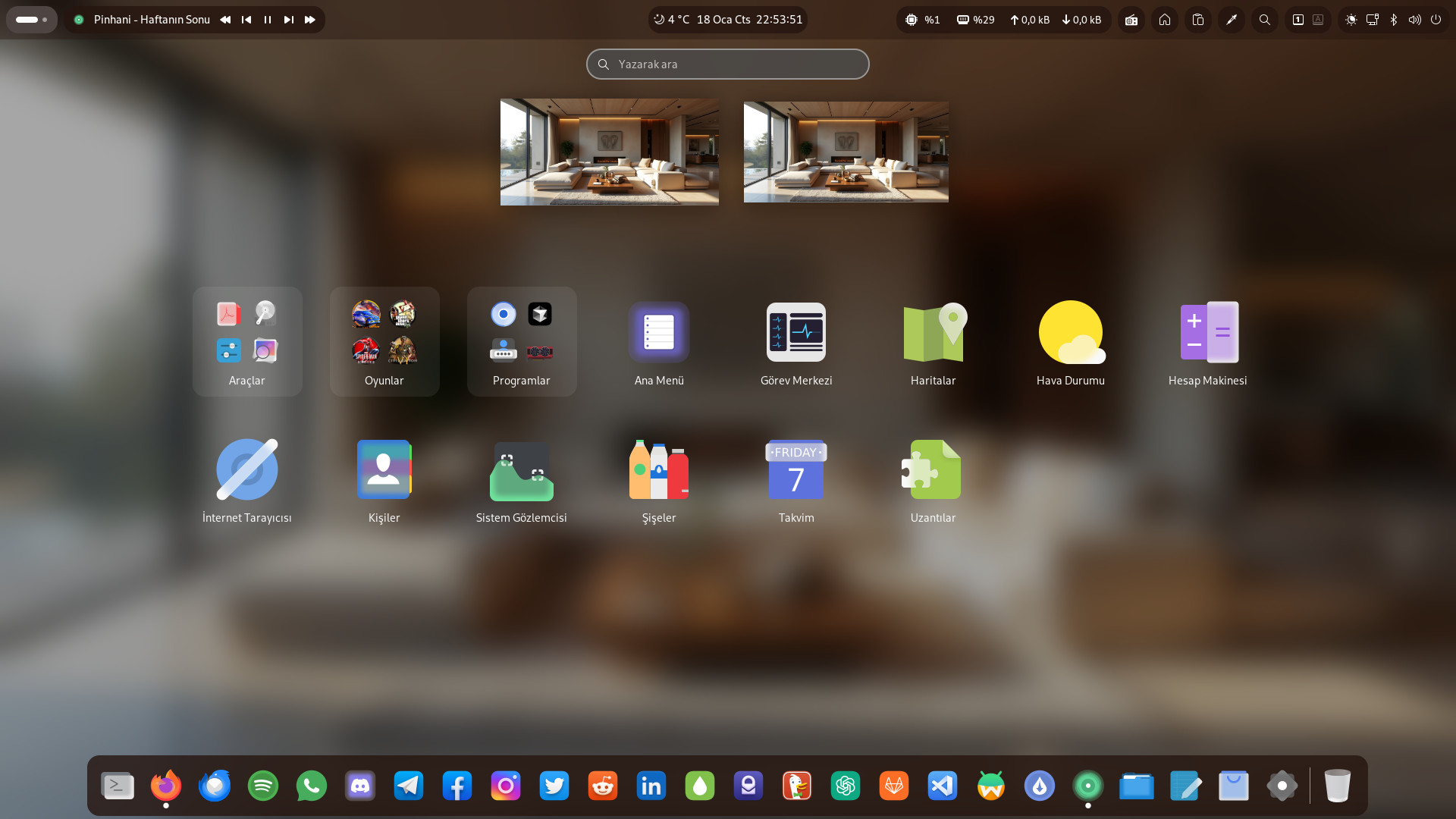Expand the Programlar app folder
The image size is (1456, 819).
(522, 341)
